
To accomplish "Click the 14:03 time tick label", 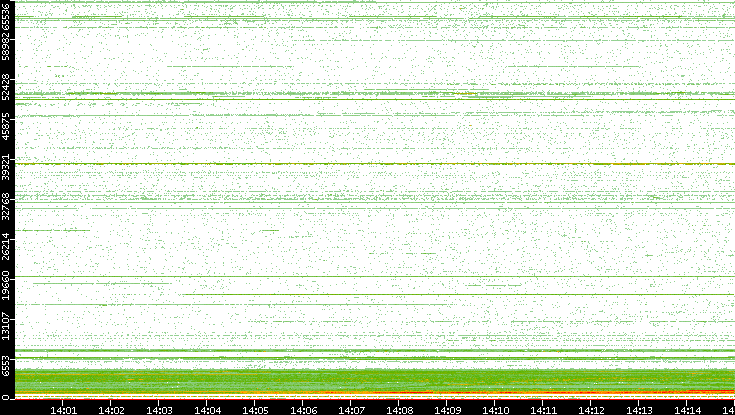I will [x=159, y=410].
